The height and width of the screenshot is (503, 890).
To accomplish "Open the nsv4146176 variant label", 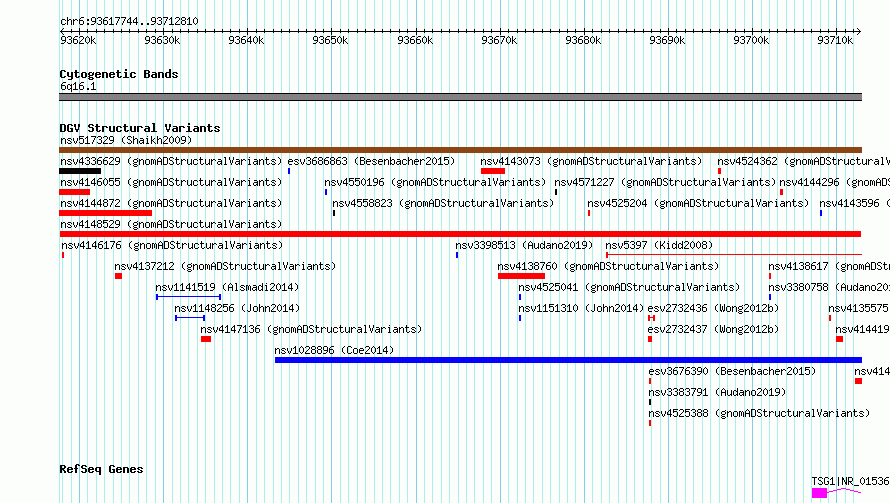I will point(172,245).
